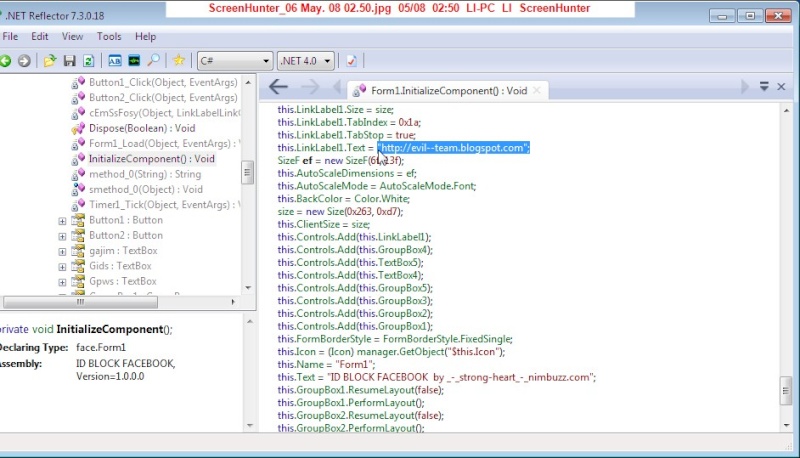Close the code pane with X
This screenshot has width=800, height=458.
[x=781, y=87]
